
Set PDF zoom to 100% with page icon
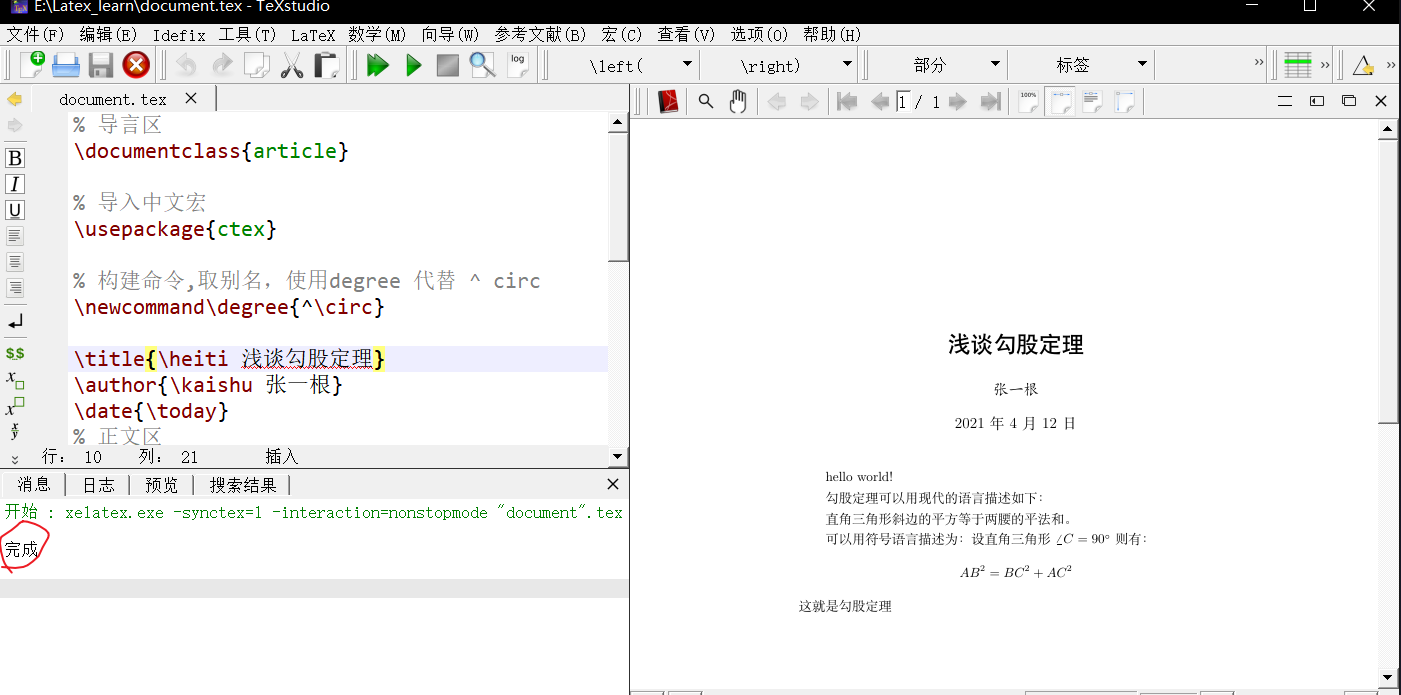(x=1028, y=101)
